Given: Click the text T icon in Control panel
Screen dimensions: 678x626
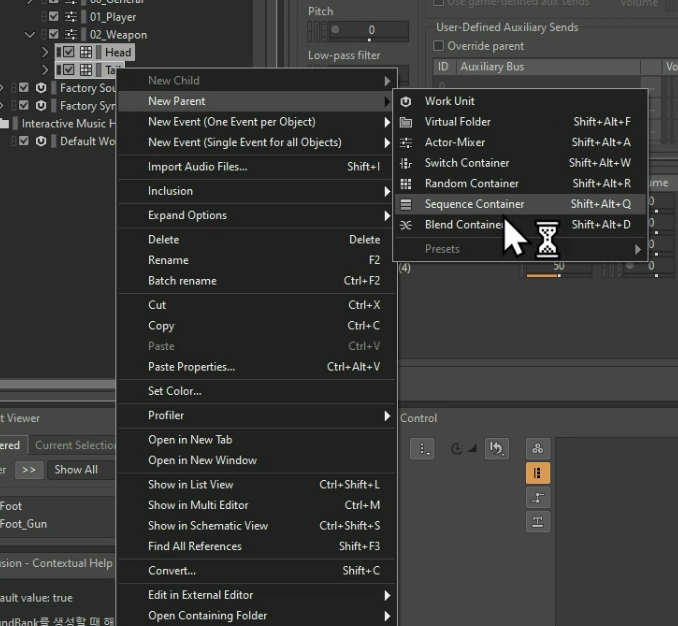Looking at the screenshot, I should [x=537, y=521].
